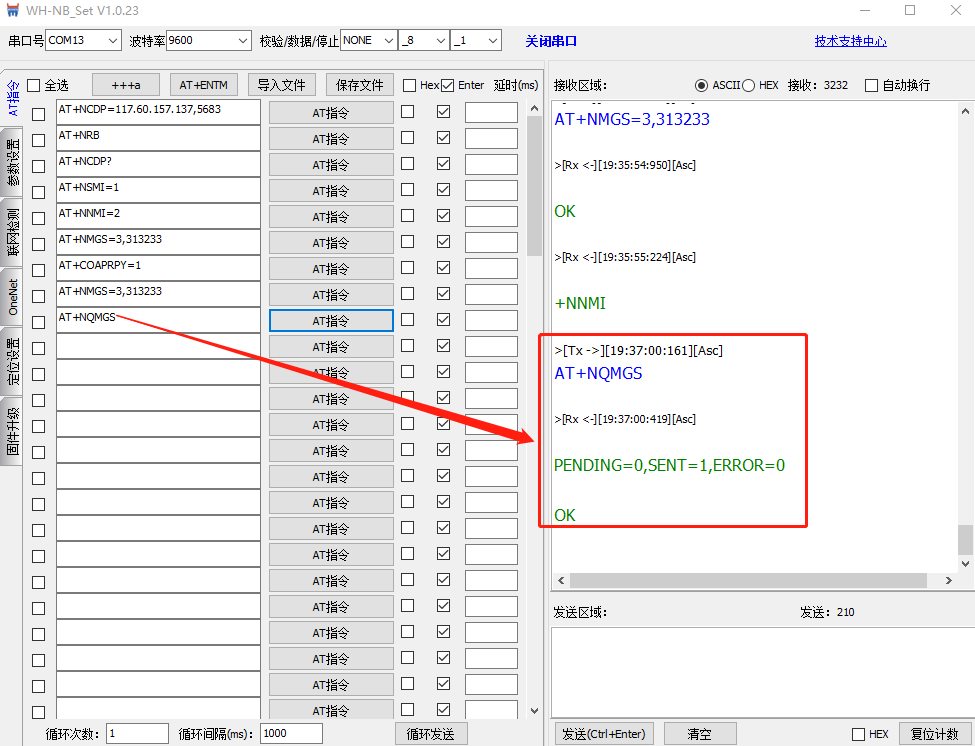
Task: Click delay field in the AT+NCDP? row
Action: click(x=491, y=165)
